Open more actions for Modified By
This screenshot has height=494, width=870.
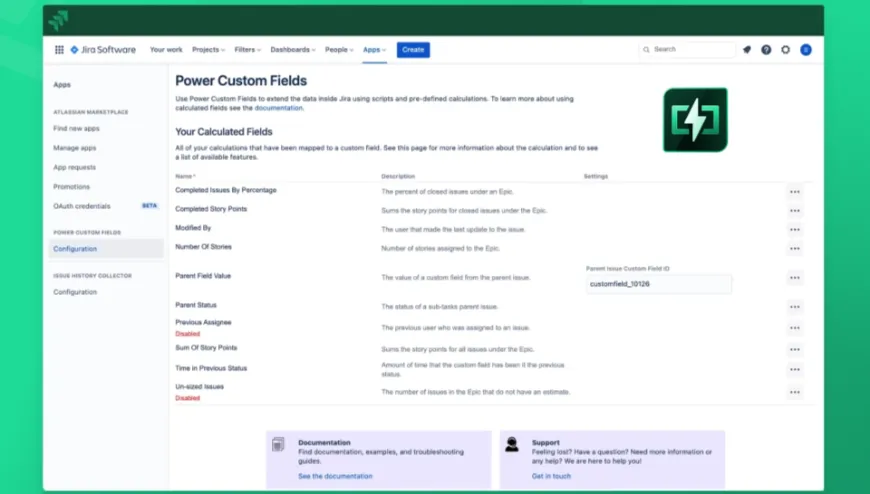(795, 230)
